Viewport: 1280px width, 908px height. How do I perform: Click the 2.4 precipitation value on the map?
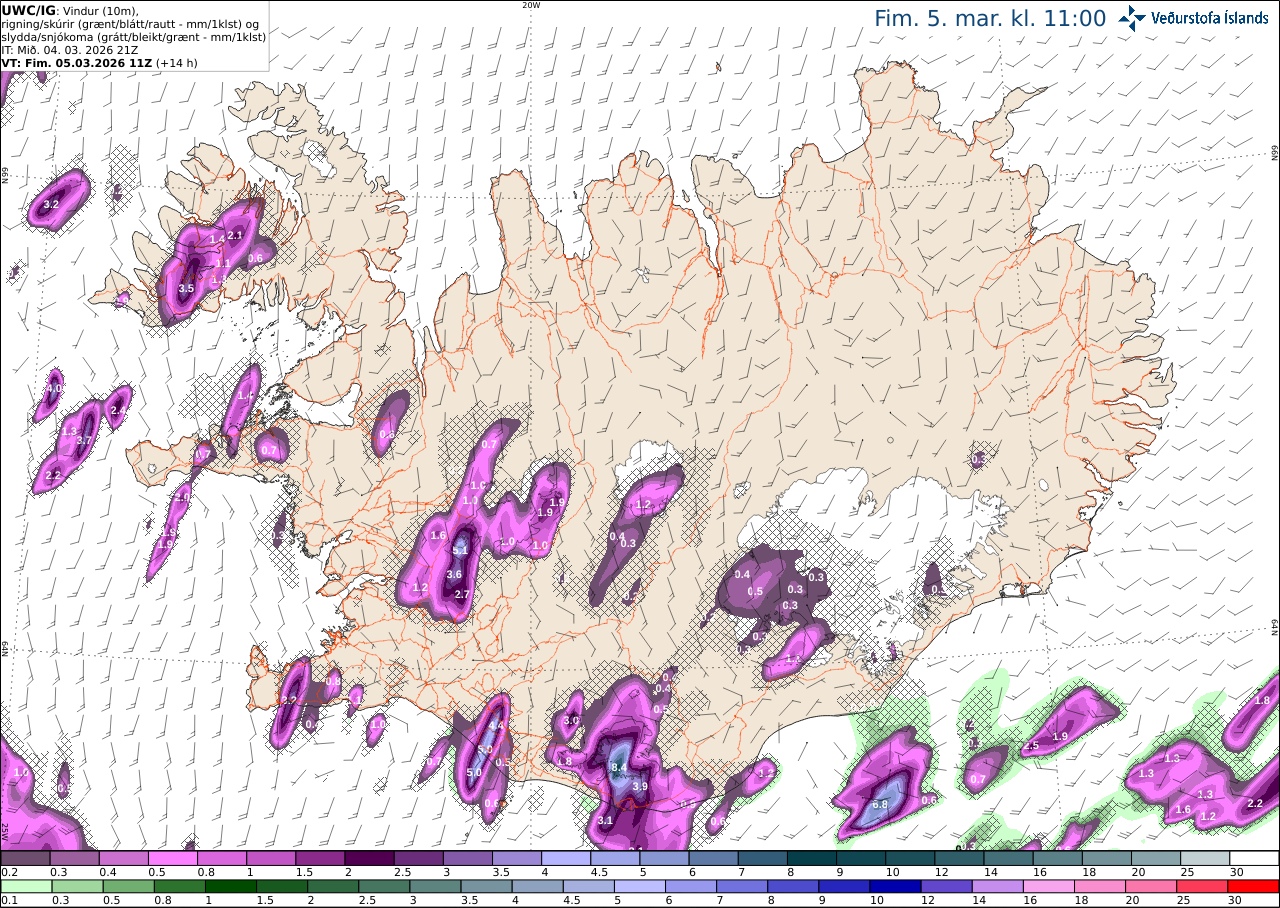click(118, 410)
